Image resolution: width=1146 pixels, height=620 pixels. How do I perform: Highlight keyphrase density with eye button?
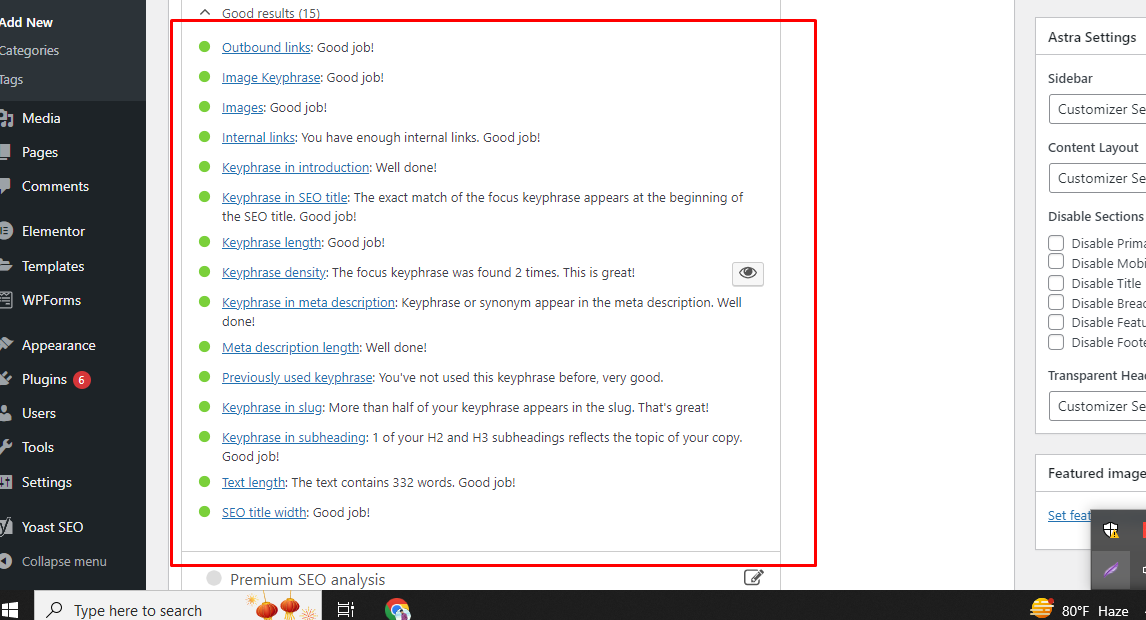coord(748,273)
